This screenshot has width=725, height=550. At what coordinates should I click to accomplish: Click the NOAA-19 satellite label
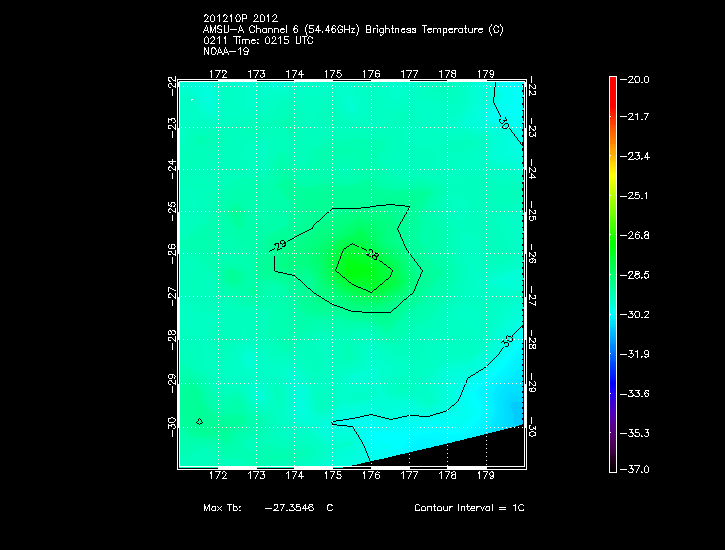click(225, 50)
